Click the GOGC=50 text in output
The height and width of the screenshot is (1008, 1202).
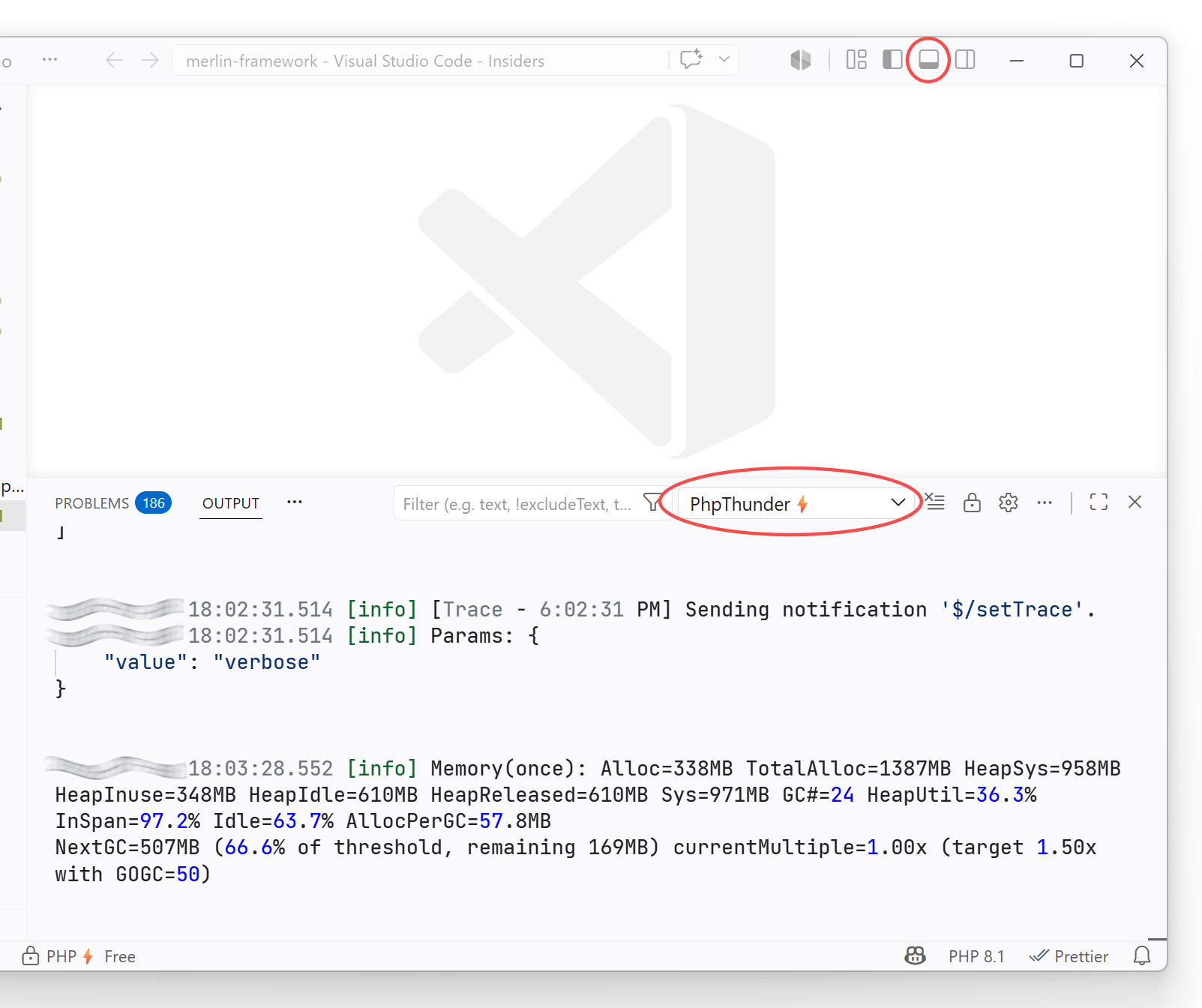pos(157,874)
